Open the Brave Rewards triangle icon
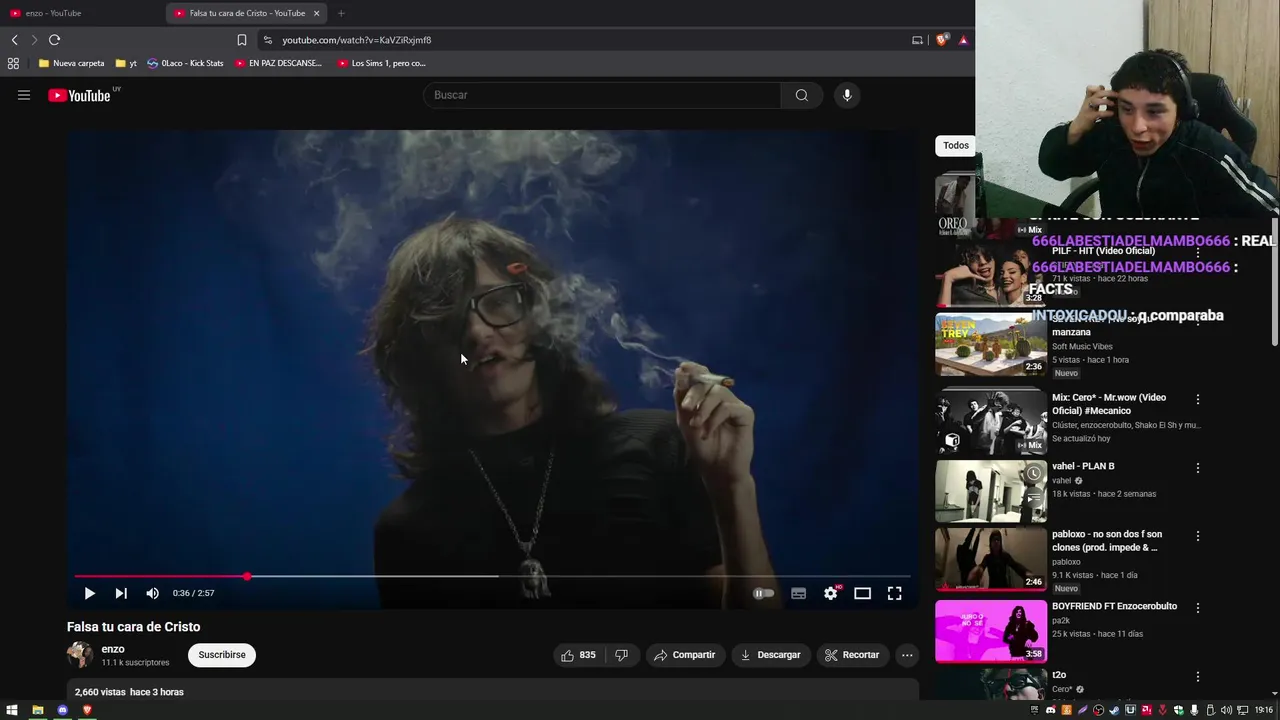1280x720 pixels. click(x=963, y=40)
